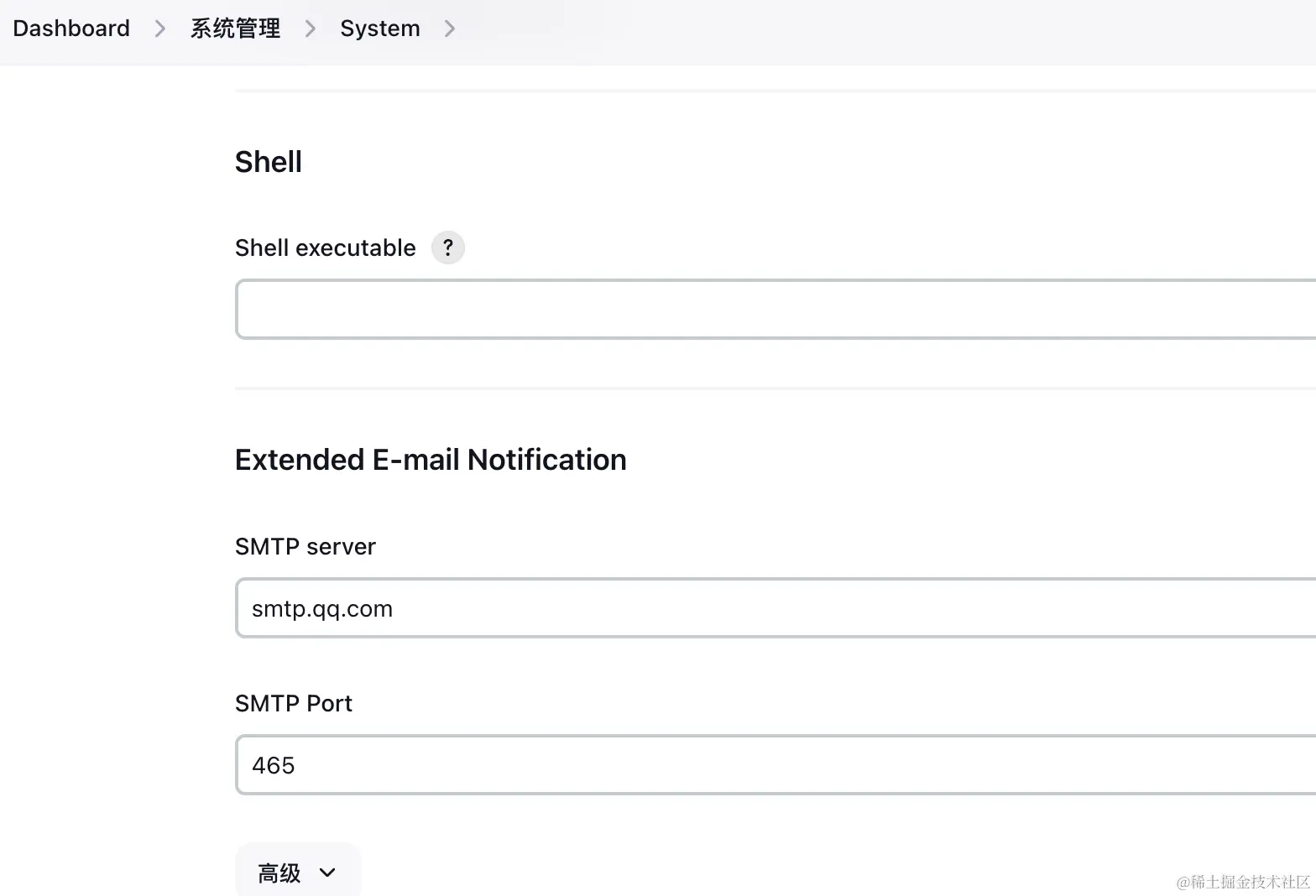1316x896 pixels.
Task: Click the Extended E-mail Notification heading
Action: click(x=431, y=460)
